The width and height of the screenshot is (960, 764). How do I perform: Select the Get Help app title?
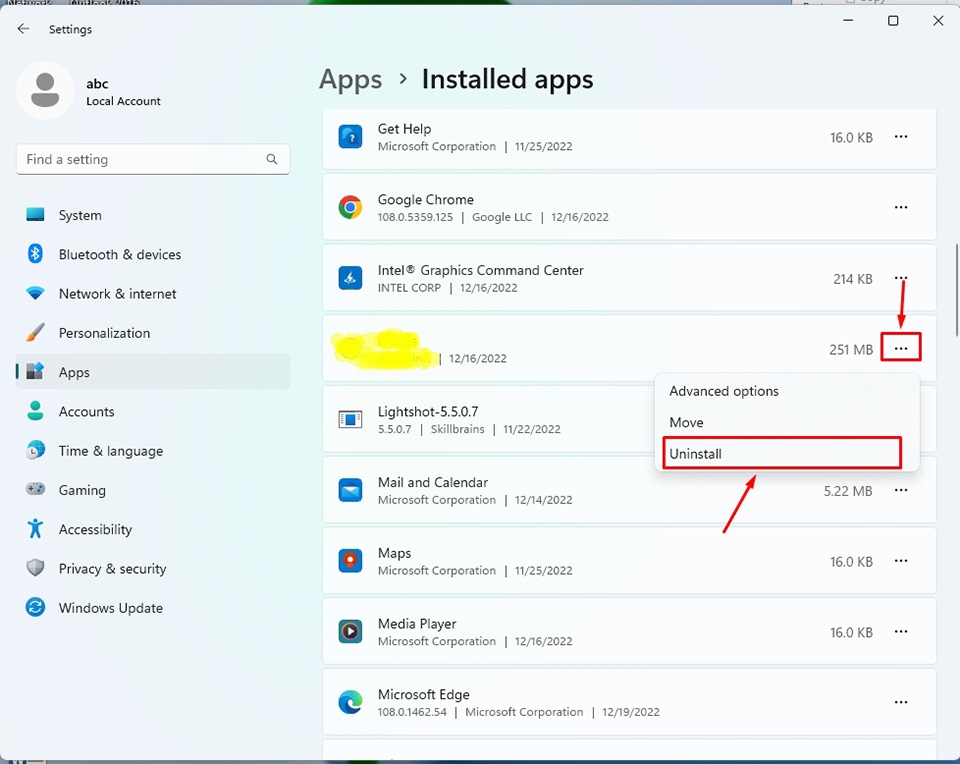pos(404,129)
